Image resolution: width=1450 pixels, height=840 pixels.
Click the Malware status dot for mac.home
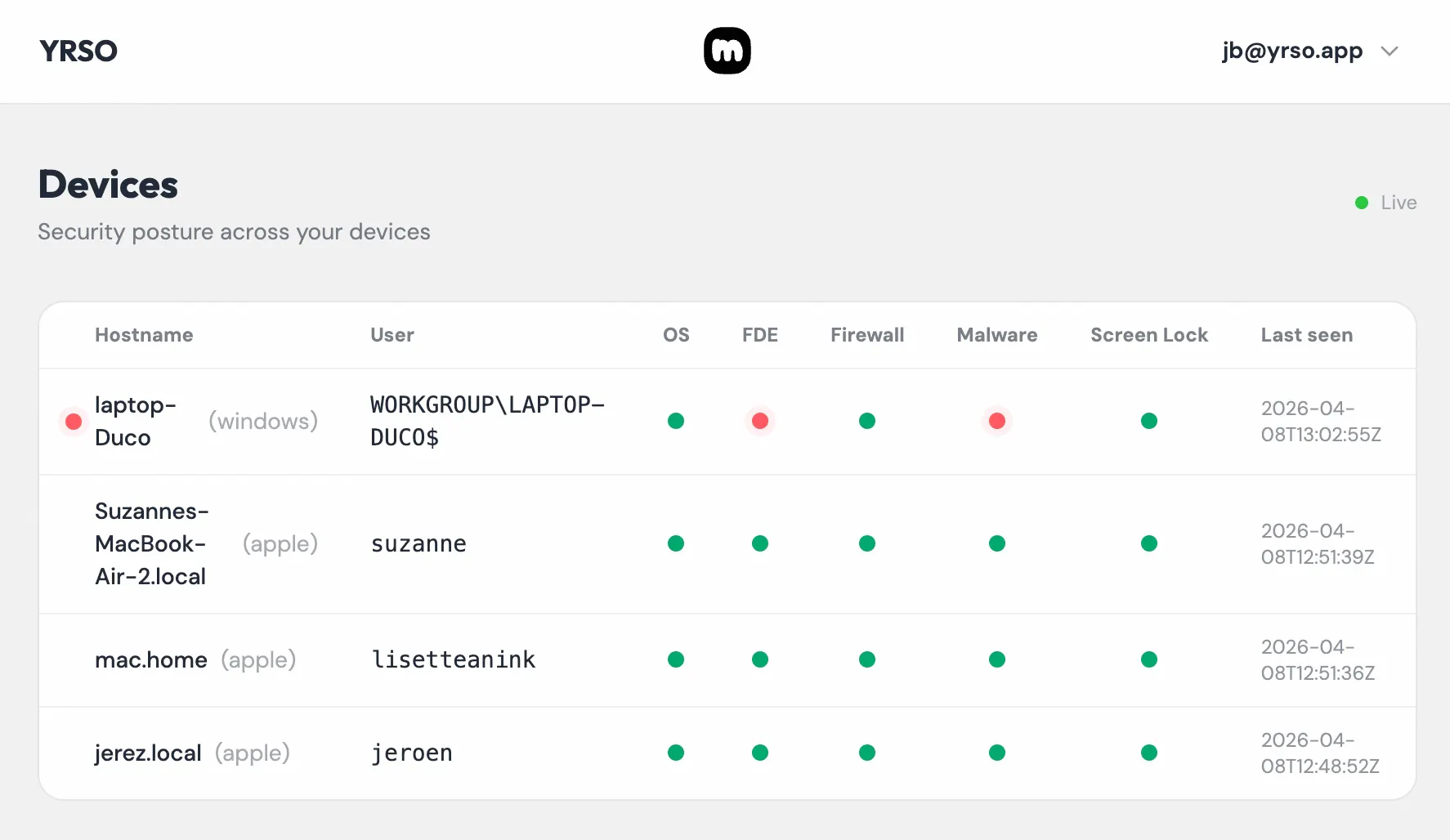click(x=997, y=659)
